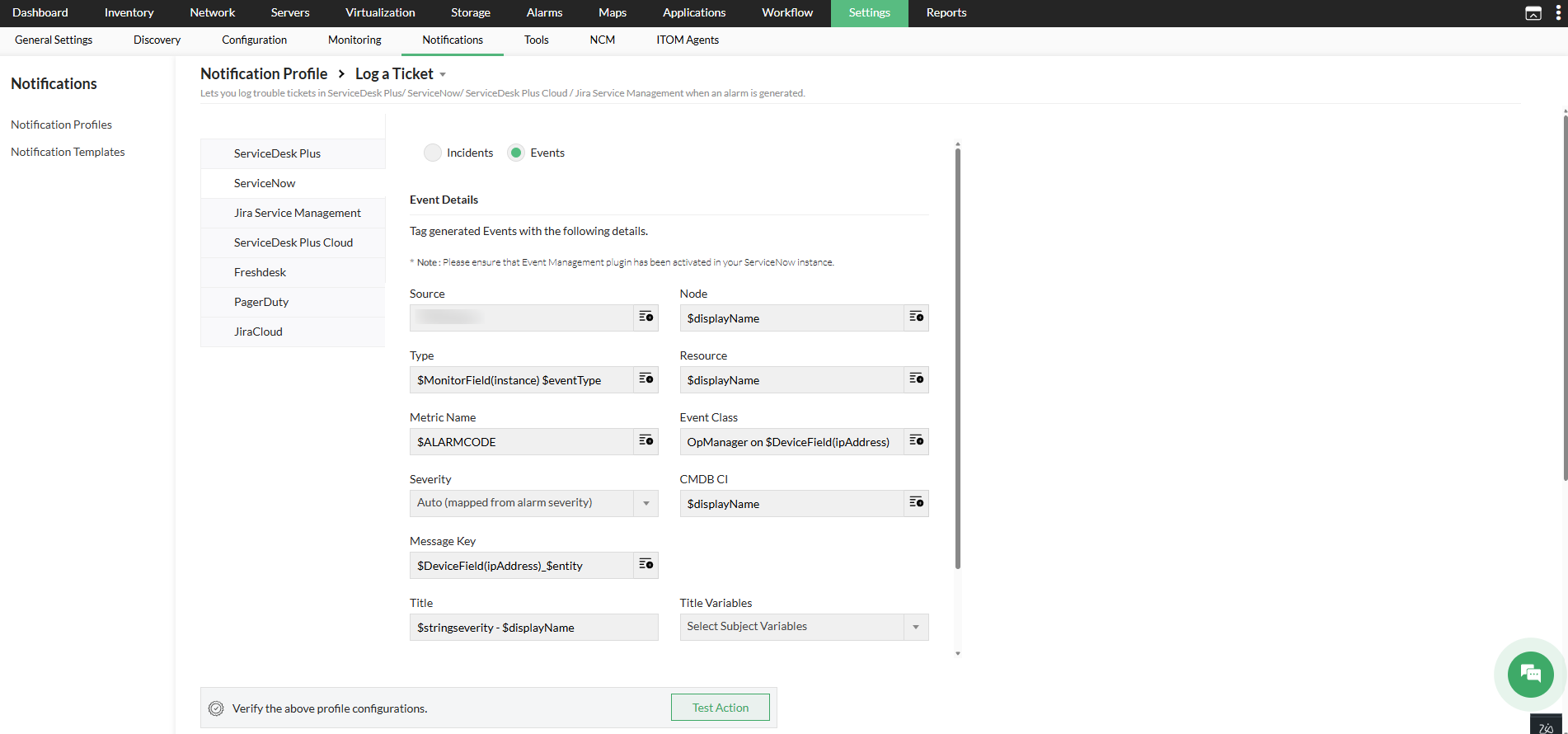This screenshot has height=734, width=1568.
Task: Select JiraCloud integration
Action: tap(293, 332)
